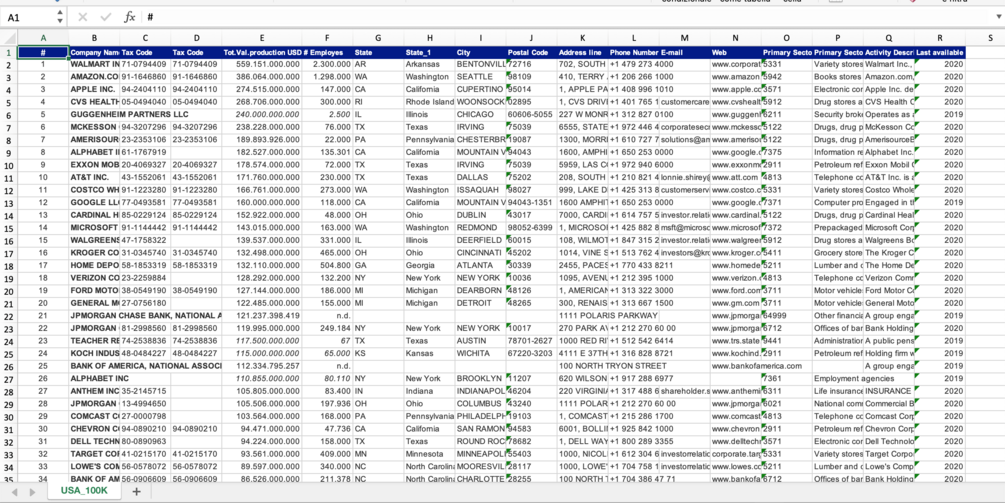Image resolution: width=1005 pixels, height=503 pixels.
Task: Click the '# Employes' header cell
Action: point(327,52)
